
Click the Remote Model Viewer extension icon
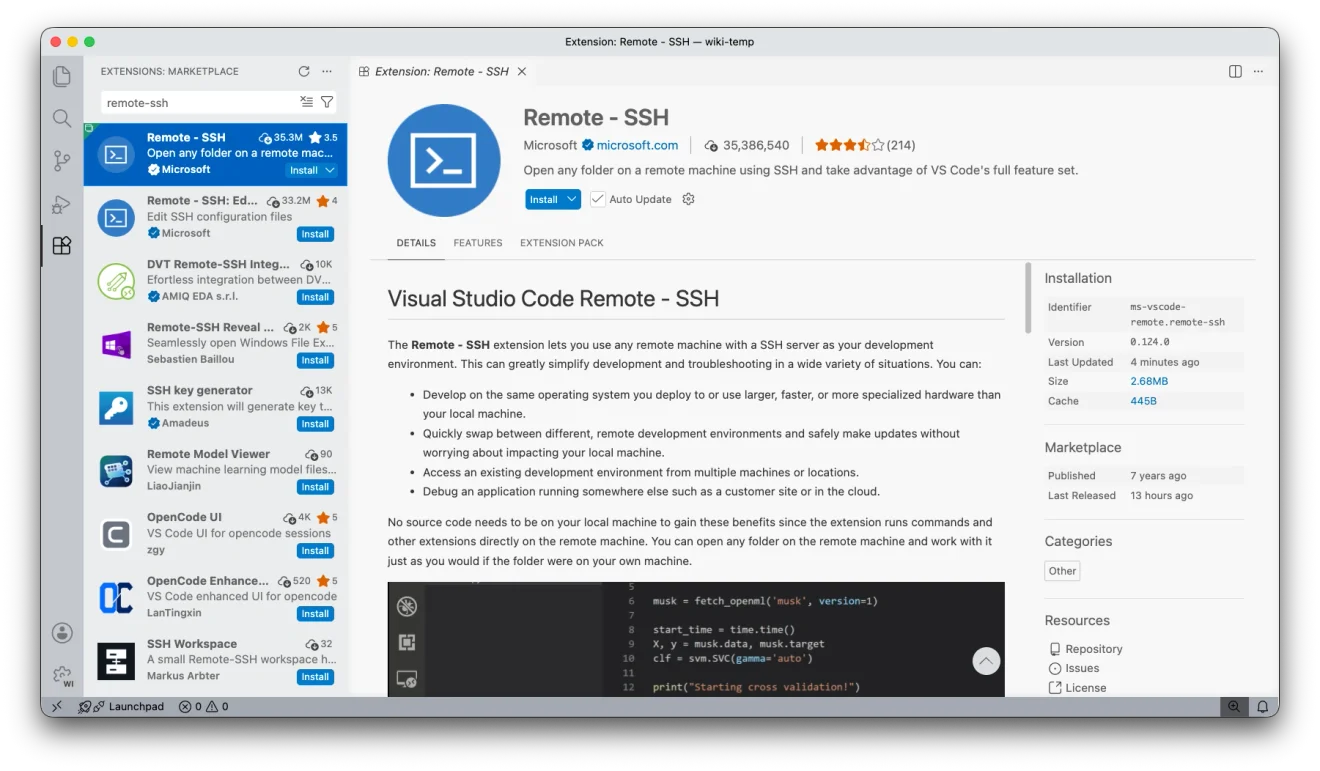[116, 470]
